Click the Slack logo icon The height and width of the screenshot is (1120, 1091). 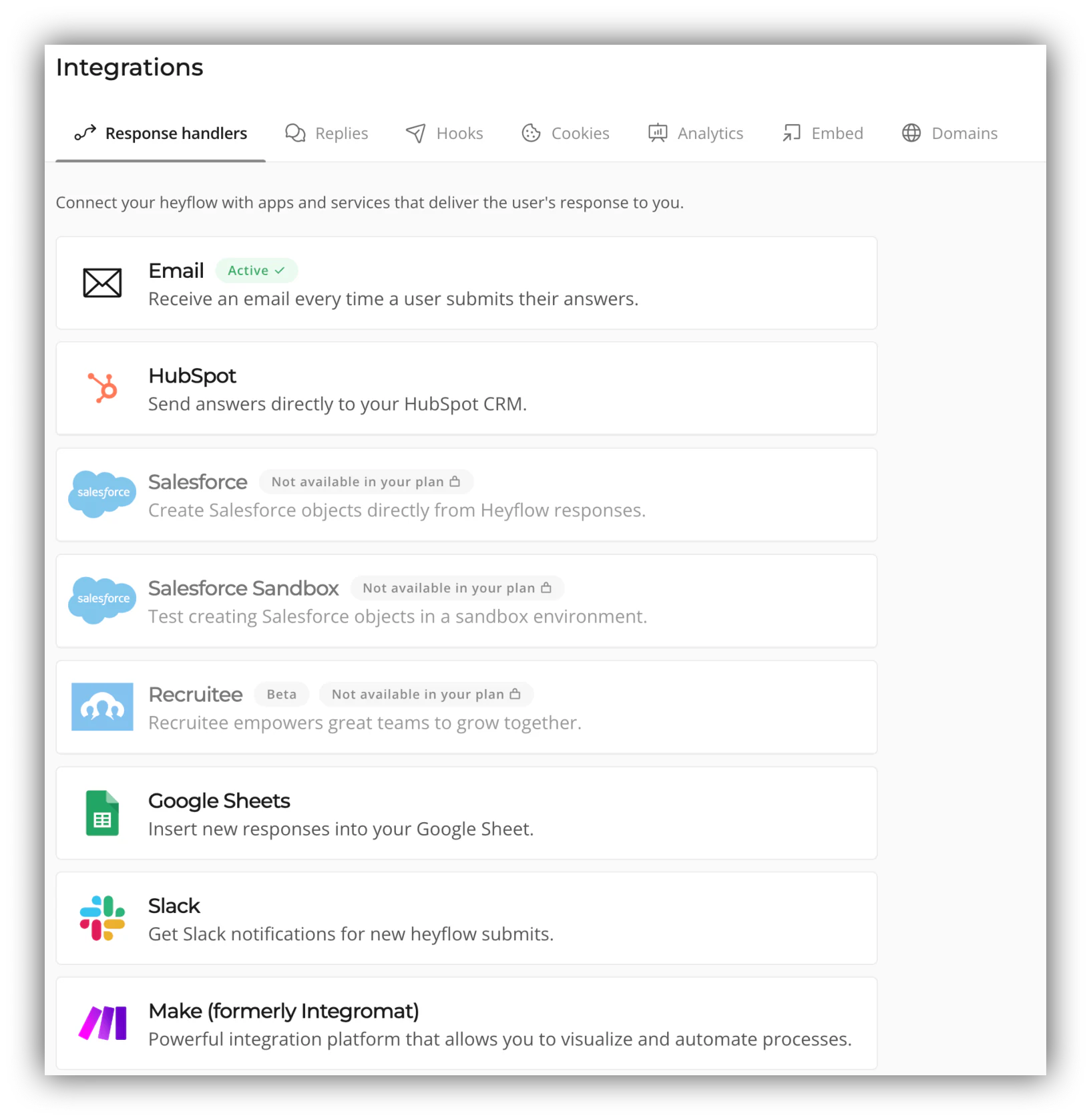[102, 918]
